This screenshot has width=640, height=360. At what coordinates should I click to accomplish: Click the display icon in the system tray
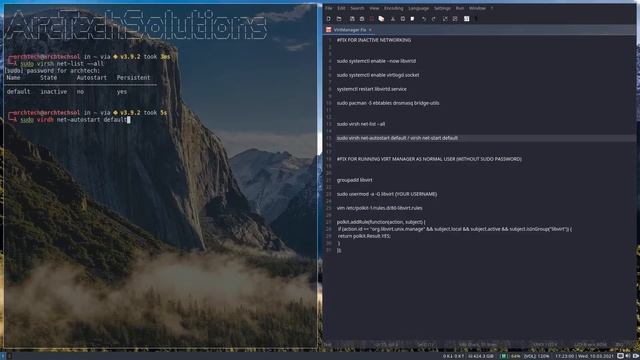(x=620, y=356)
